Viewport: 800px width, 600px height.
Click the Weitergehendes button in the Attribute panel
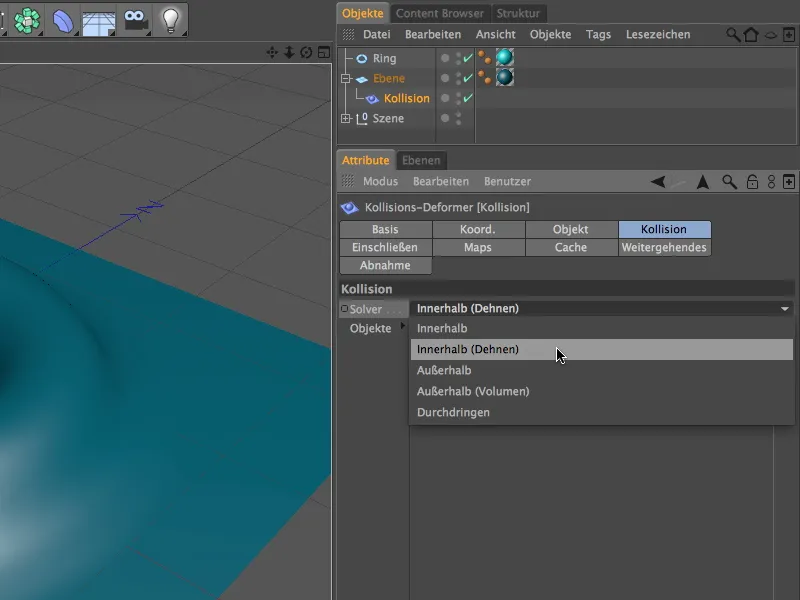(x=663, y=247)
